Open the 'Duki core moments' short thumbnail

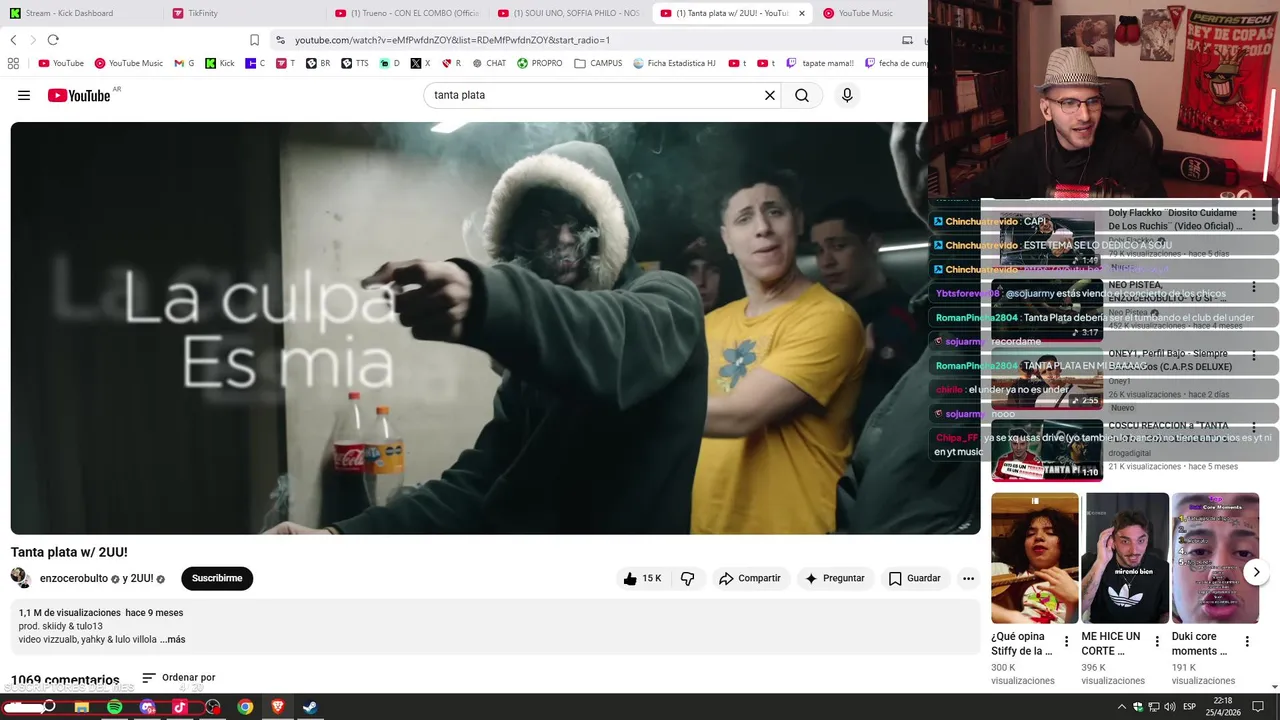tap(1215, 558)
